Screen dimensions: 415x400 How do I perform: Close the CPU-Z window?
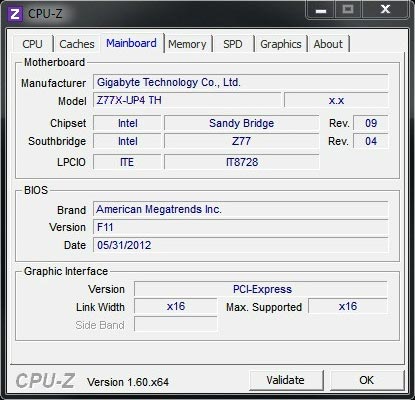pos(385,10)
